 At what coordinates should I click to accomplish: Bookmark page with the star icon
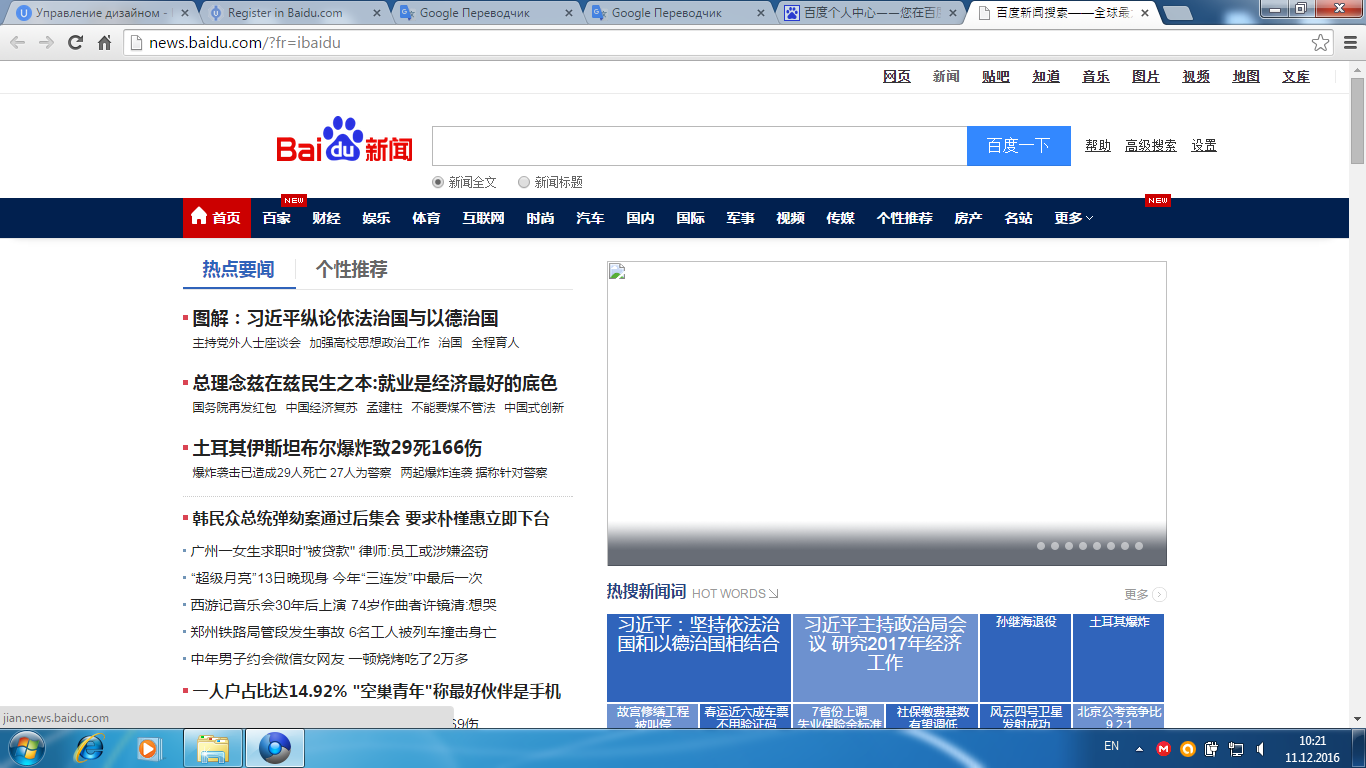point(1321,43)
